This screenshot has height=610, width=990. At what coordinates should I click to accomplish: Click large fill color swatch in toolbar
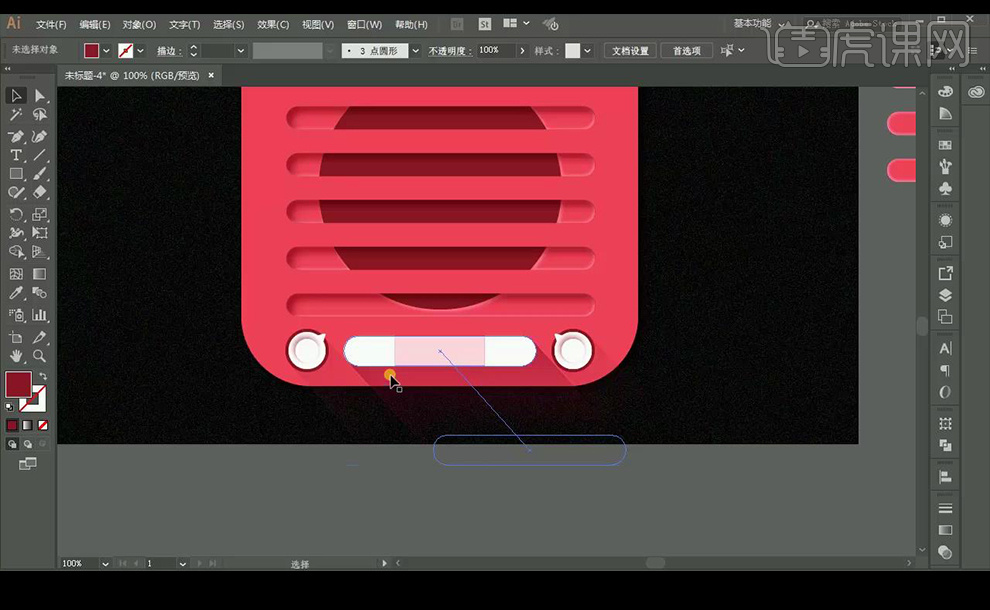click(x=18, y=385)
